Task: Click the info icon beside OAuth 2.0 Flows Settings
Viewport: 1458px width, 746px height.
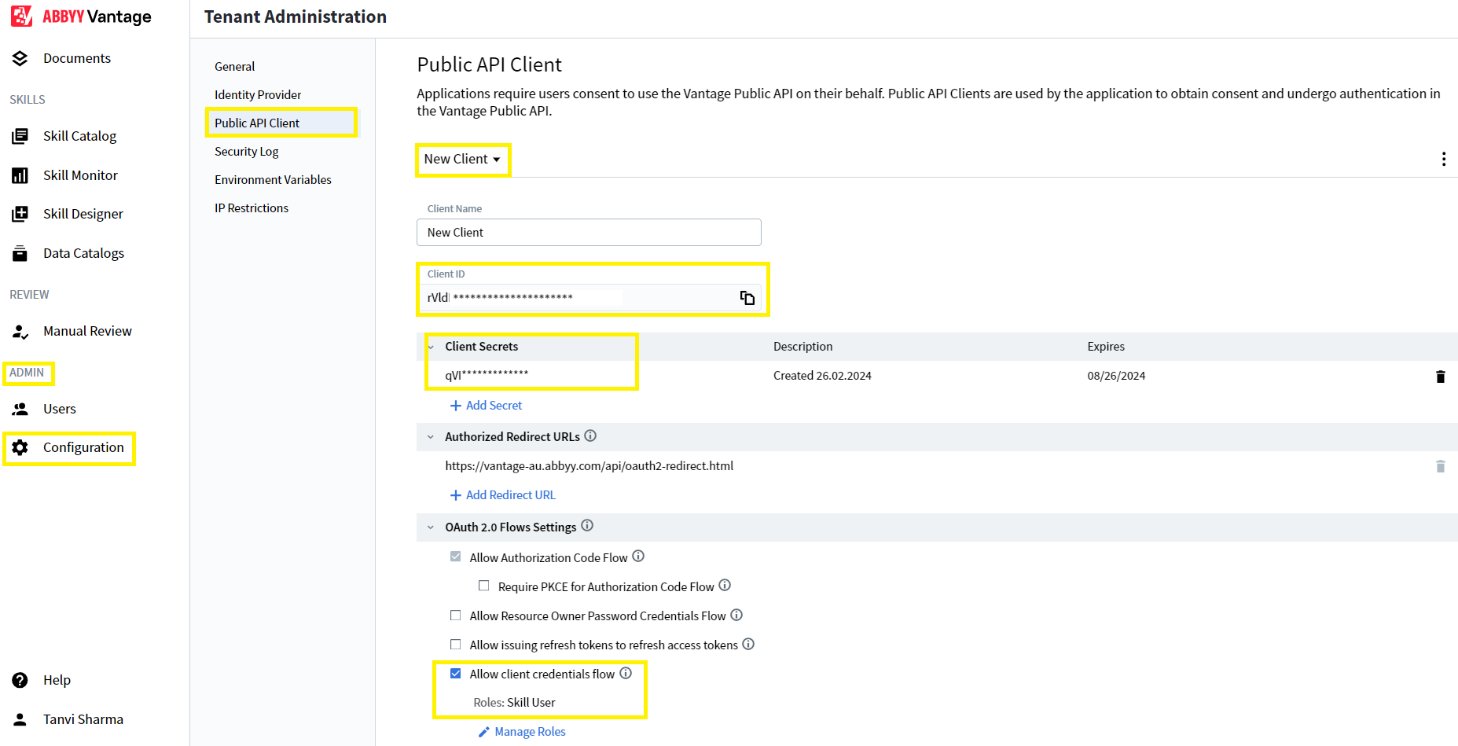Action: (587, 526)
